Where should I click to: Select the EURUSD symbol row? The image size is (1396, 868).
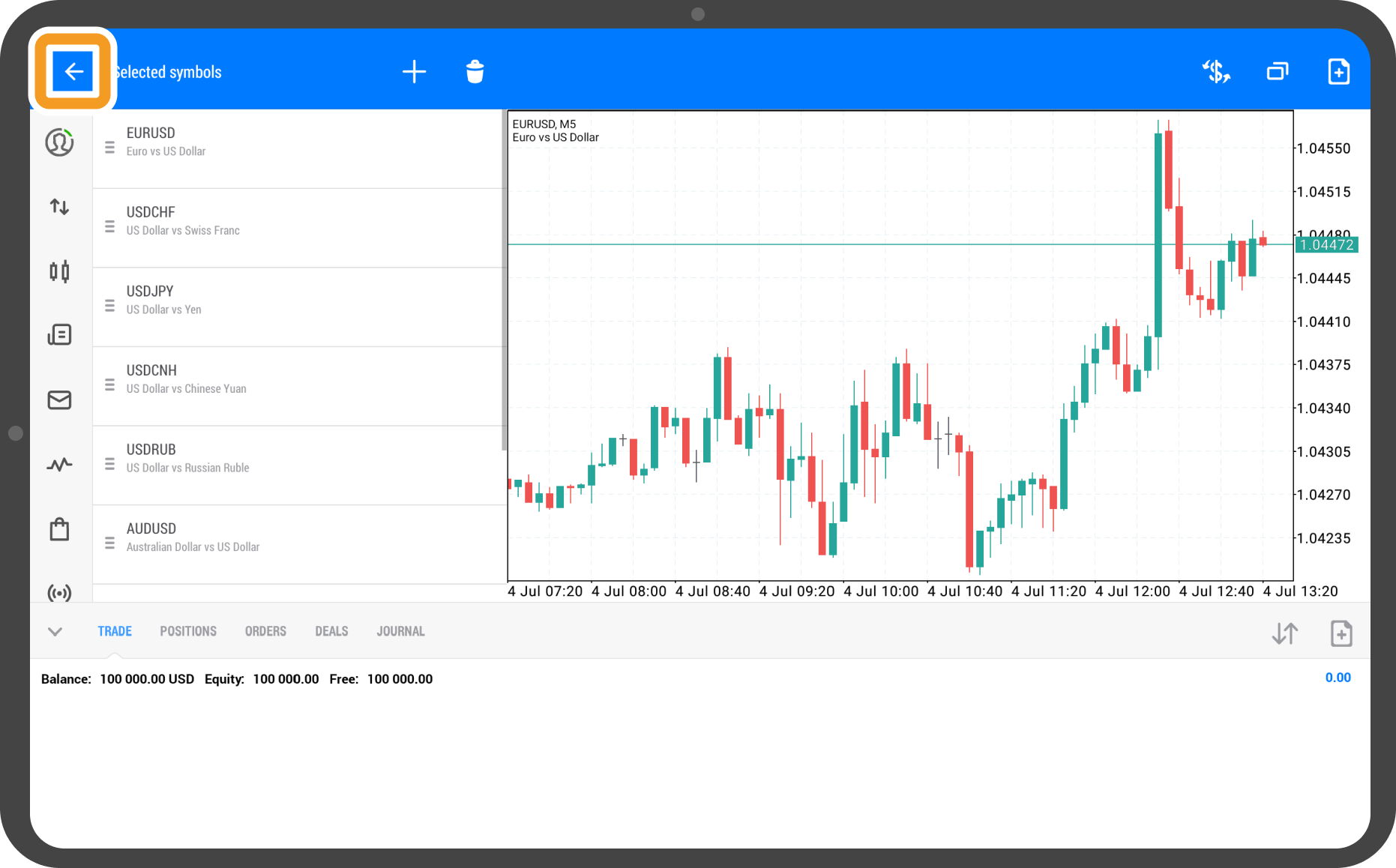pyautogui.click(x=300, y=142)
